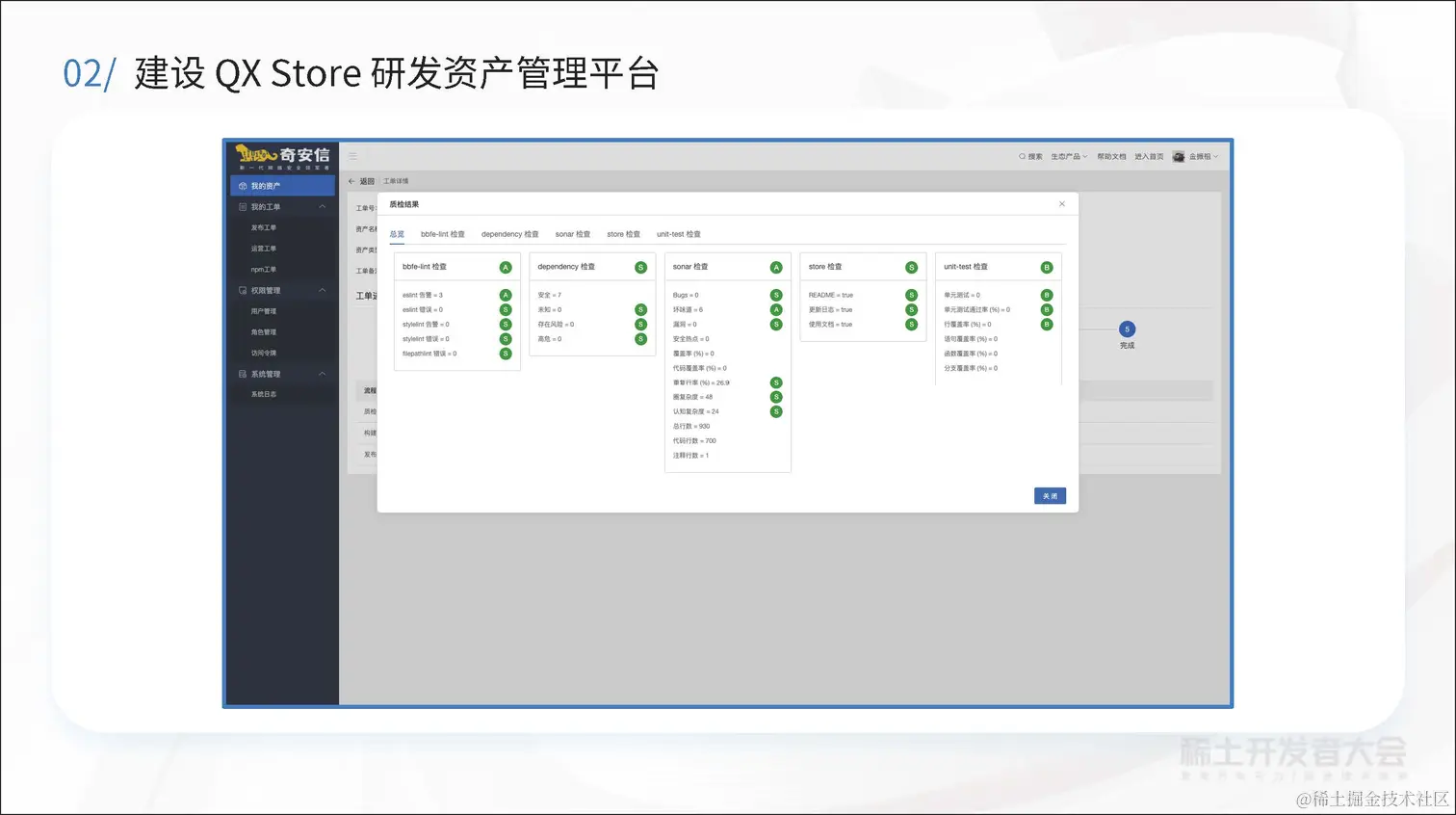Collapse the 权限管理 sidebar group chevron
The width and height of the screenshot is (1456, 815).
pyautogui.click(x=323, y=290)
